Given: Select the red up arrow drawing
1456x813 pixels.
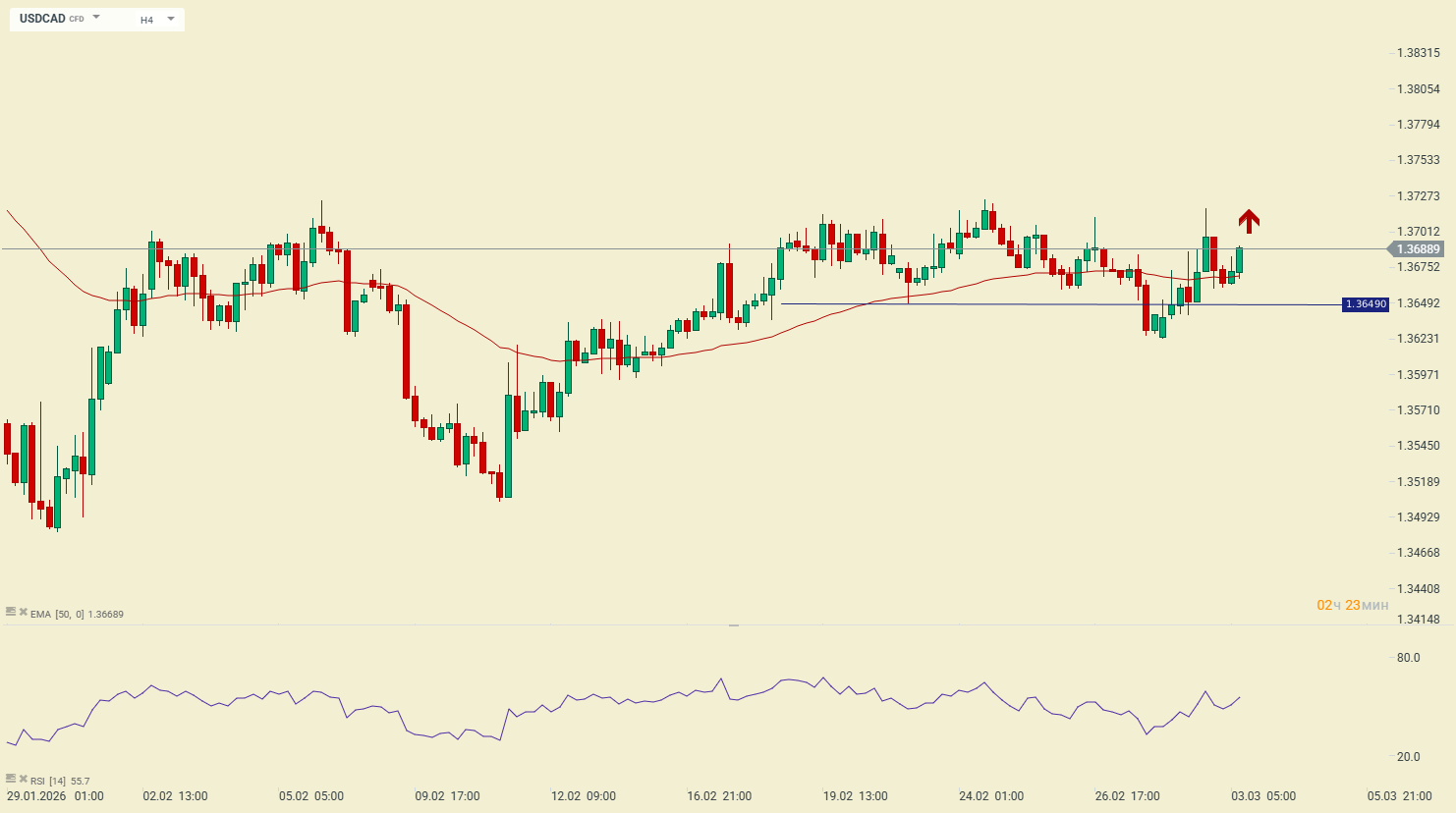Looking at the screenshot, I should pos(1248,221).
